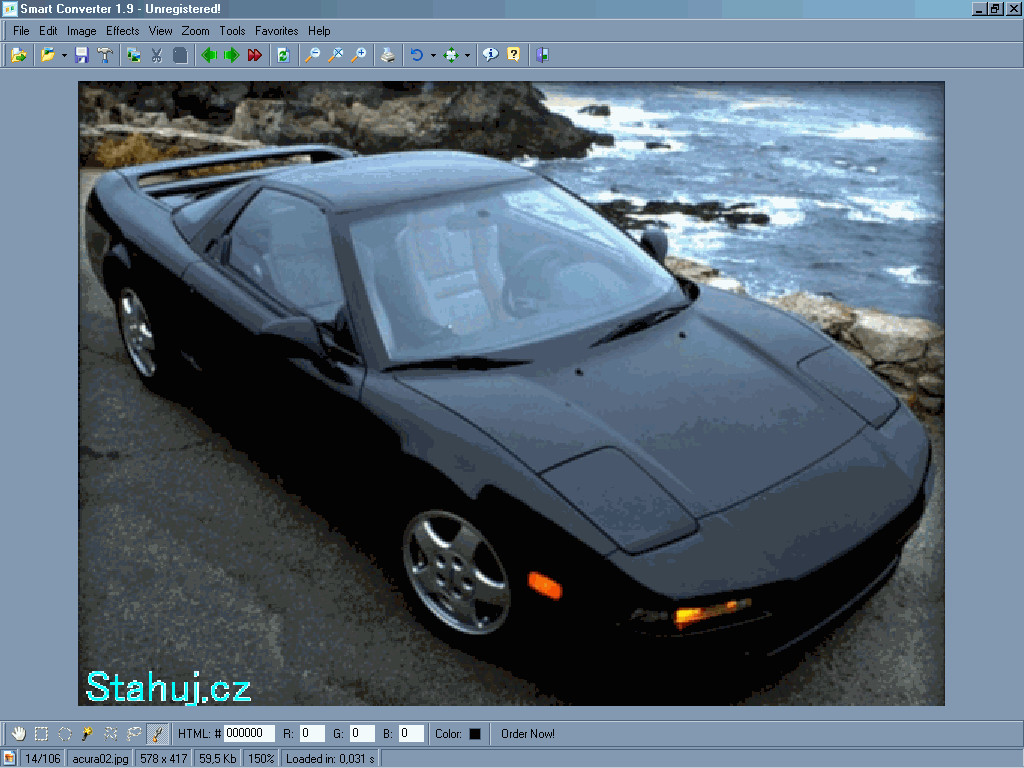The height and width of the screenshot is (768, 1024).
Task: Click the 14/106 image counter in status bar
Action: [42, 758]
